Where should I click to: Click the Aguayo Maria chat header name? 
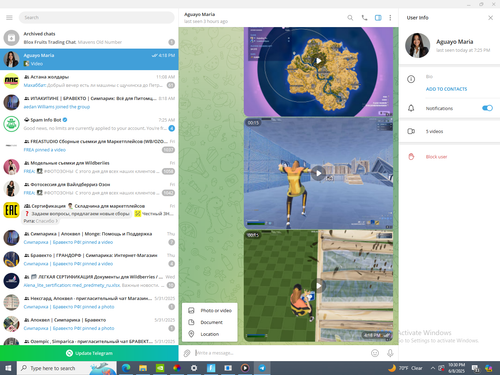(x=199, y=14)
